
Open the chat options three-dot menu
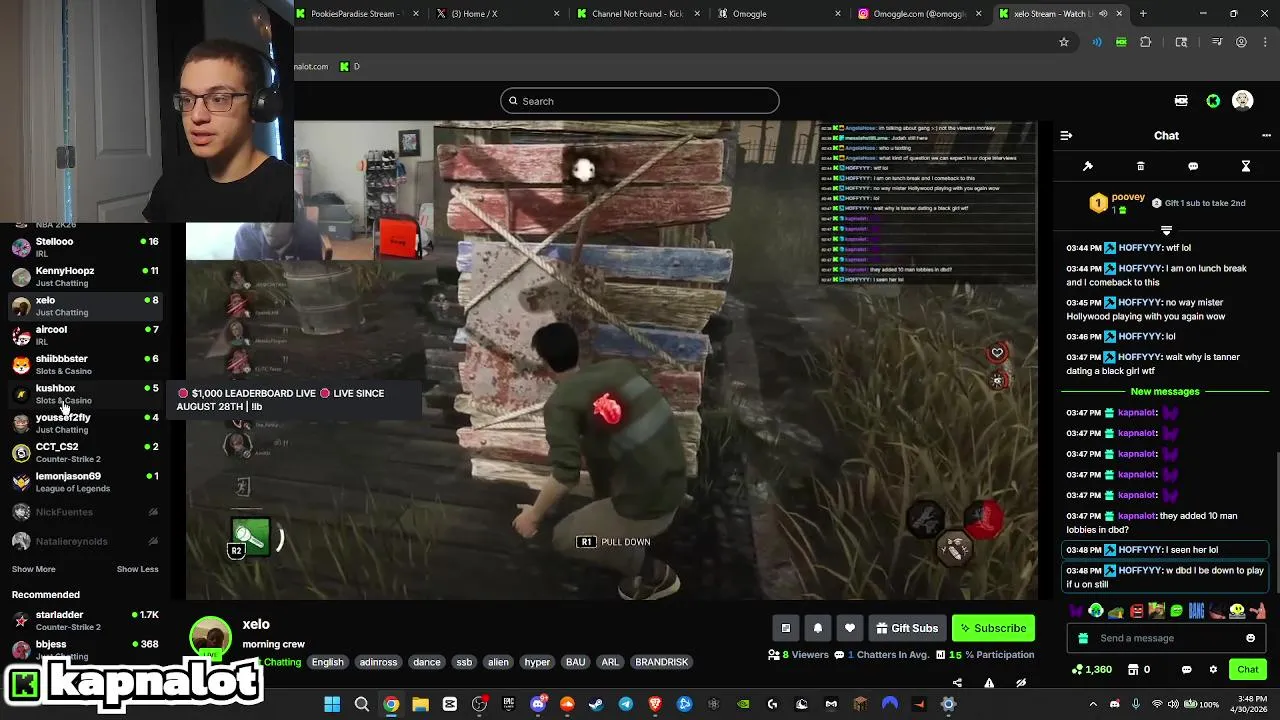pyautogui.click(x=1267, y=135)
